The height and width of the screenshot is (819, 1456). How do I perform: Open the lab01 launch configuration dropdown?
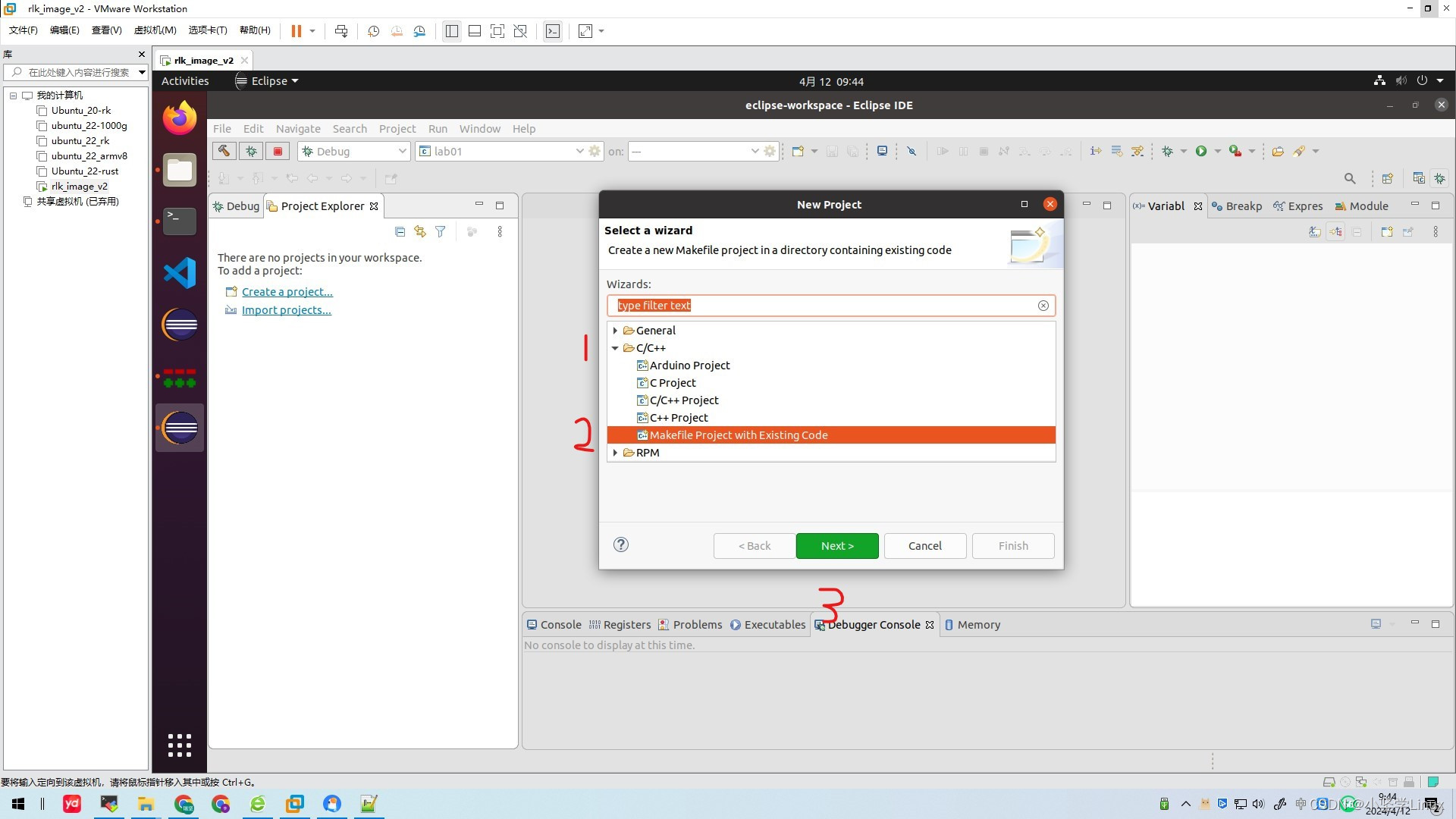(x=579, y=151)
